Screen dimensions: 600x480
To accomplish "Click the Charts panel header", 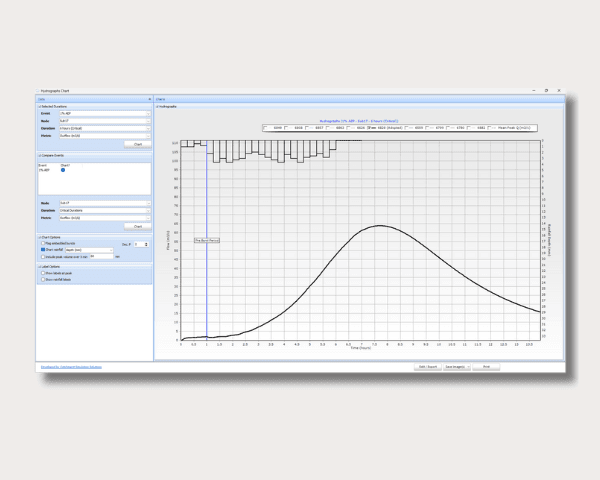I will coord(359,99).
